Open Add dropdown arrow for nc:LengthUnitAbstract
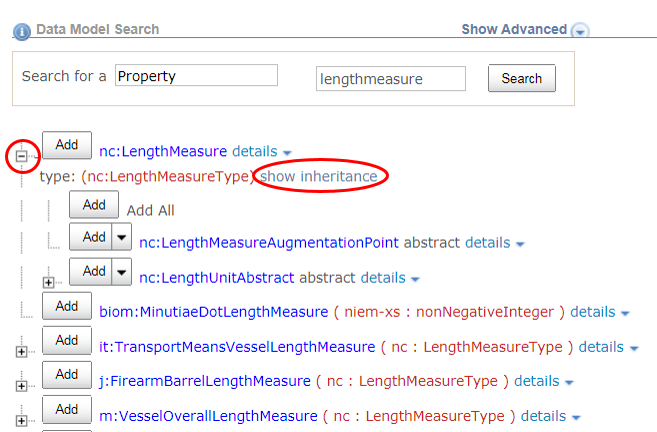 (122, 271)
